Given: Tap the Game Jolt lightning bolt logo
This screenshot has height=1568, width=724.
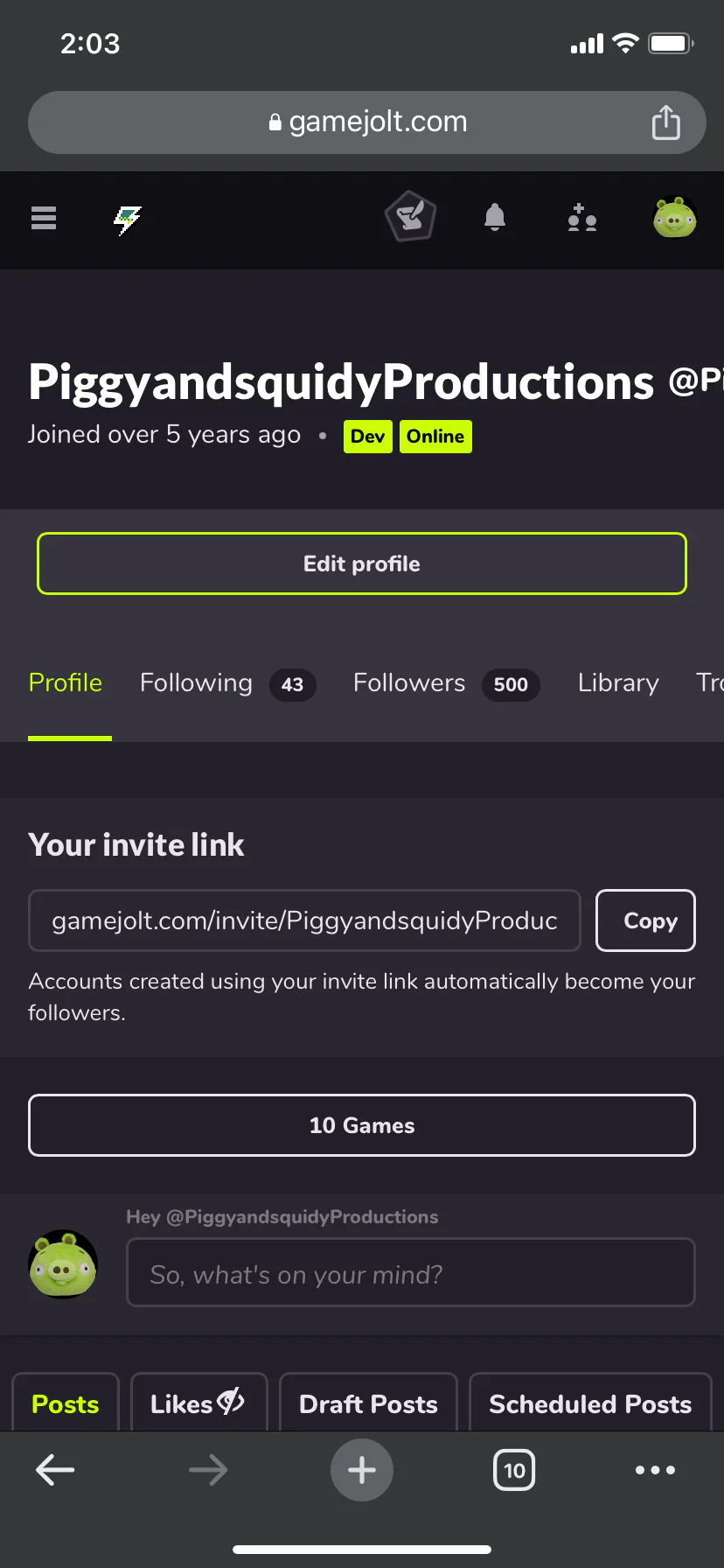Looking at the screenshot, I should coord(128,220).
